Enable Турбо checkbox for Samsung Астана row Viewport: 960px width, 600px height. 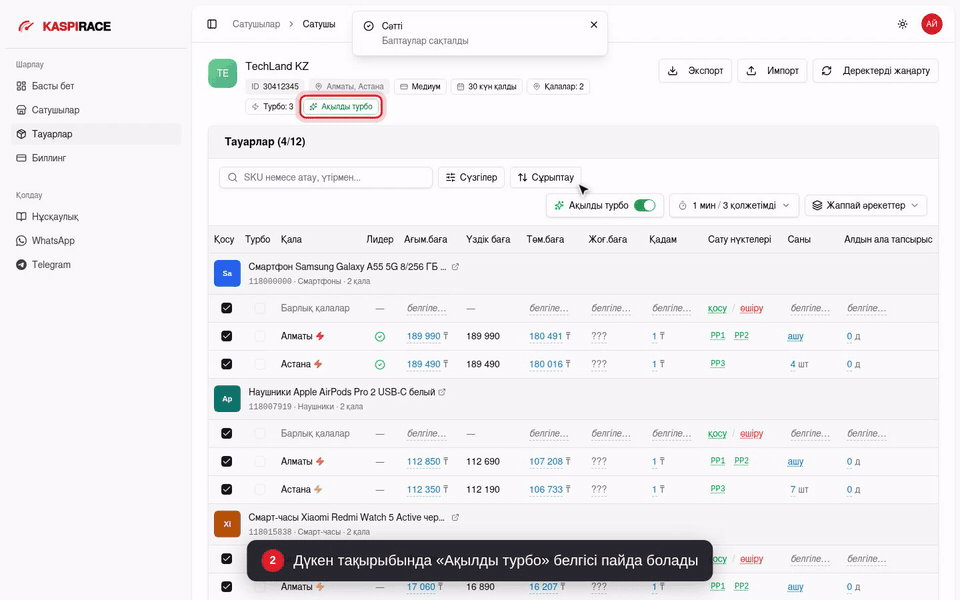pos(260,364)
